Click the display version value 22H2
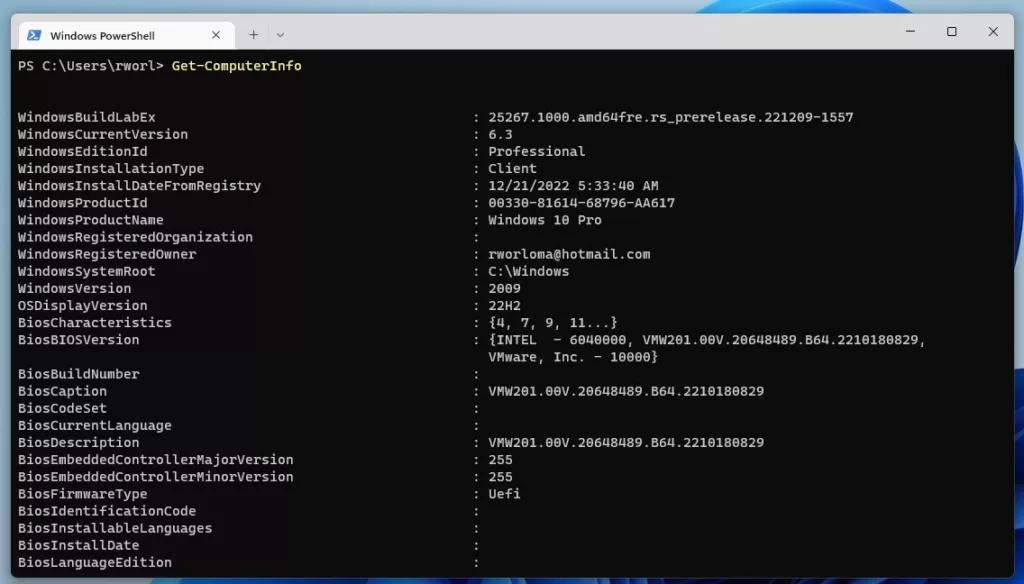Screen dimensions: 1024x584 point(504,306)
